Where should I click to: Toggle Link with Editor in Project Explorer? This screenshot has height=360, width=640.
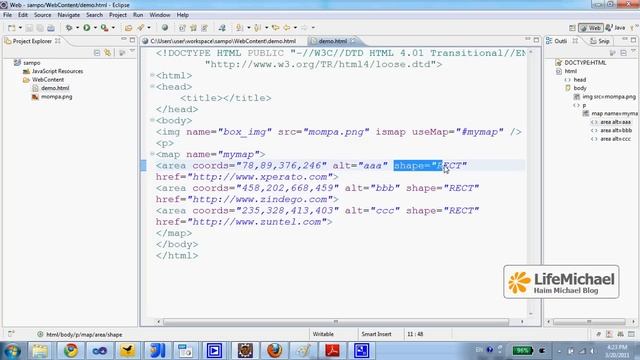107,53
